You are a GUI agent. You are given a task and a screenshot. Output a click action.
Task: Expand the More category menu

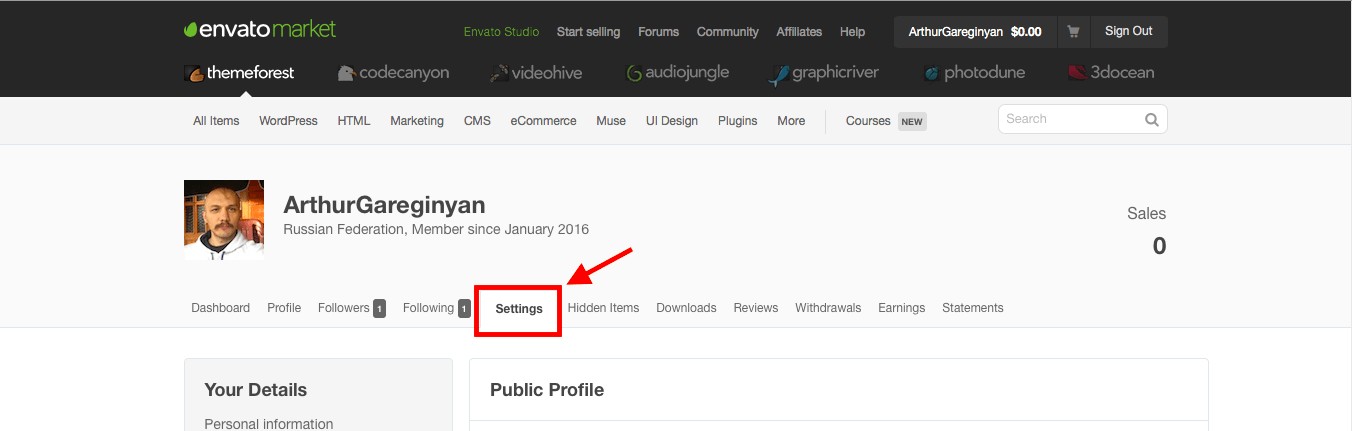791,121
